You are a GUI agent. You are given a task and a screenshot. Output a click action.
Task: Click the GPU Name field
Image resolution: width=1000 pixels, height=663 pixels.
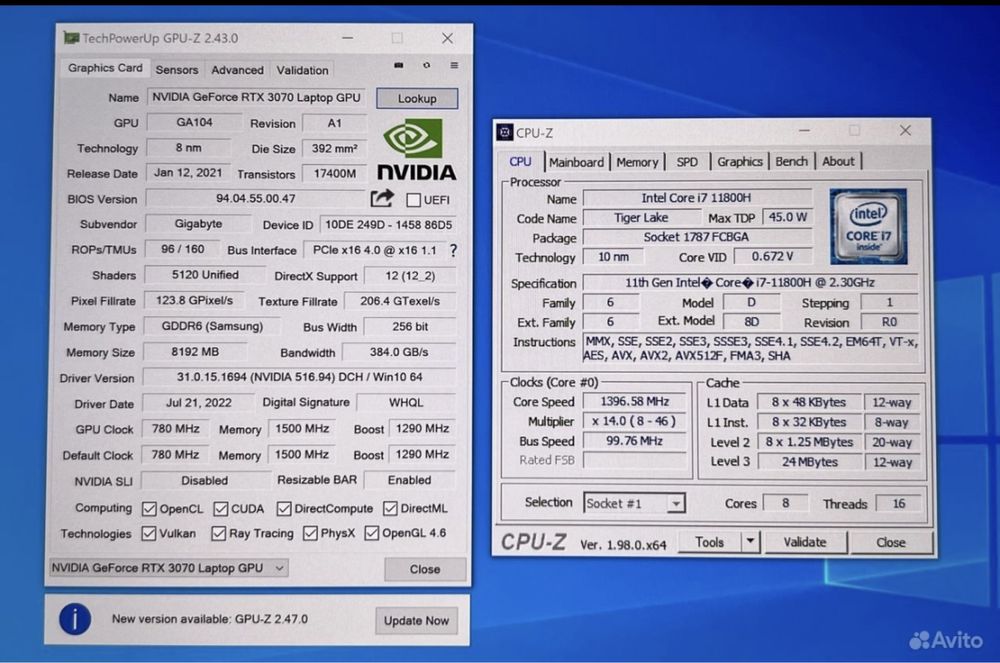point(256,97)
